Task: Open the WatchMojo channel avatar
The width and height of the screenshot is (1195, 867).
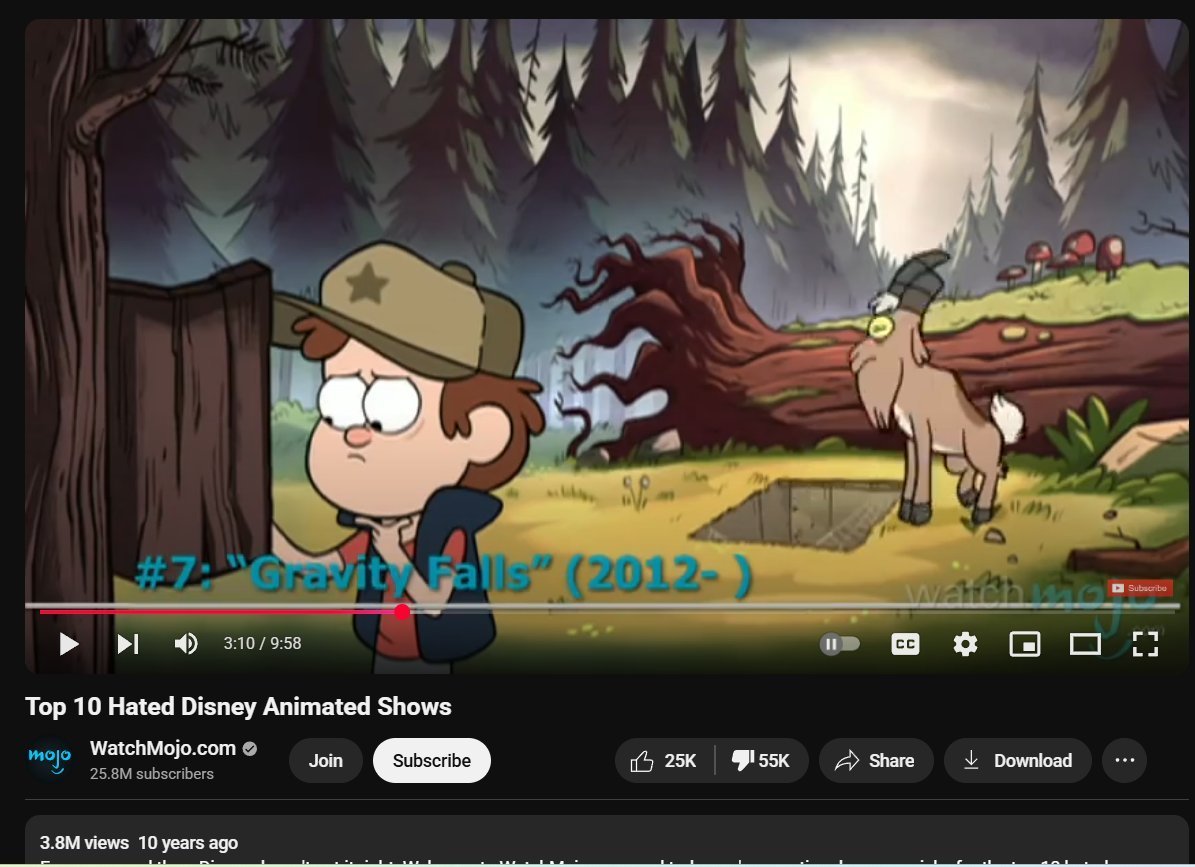Action: click(50, 760)
